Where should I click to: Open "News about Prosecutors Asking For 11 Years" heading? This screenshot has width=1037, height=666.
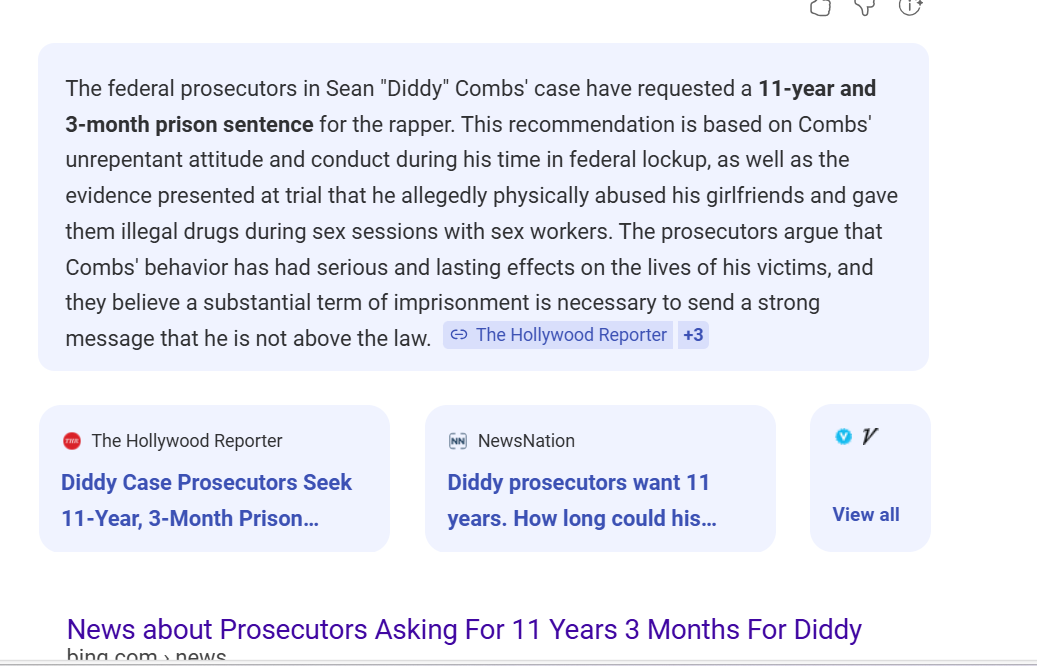point(464,630)
